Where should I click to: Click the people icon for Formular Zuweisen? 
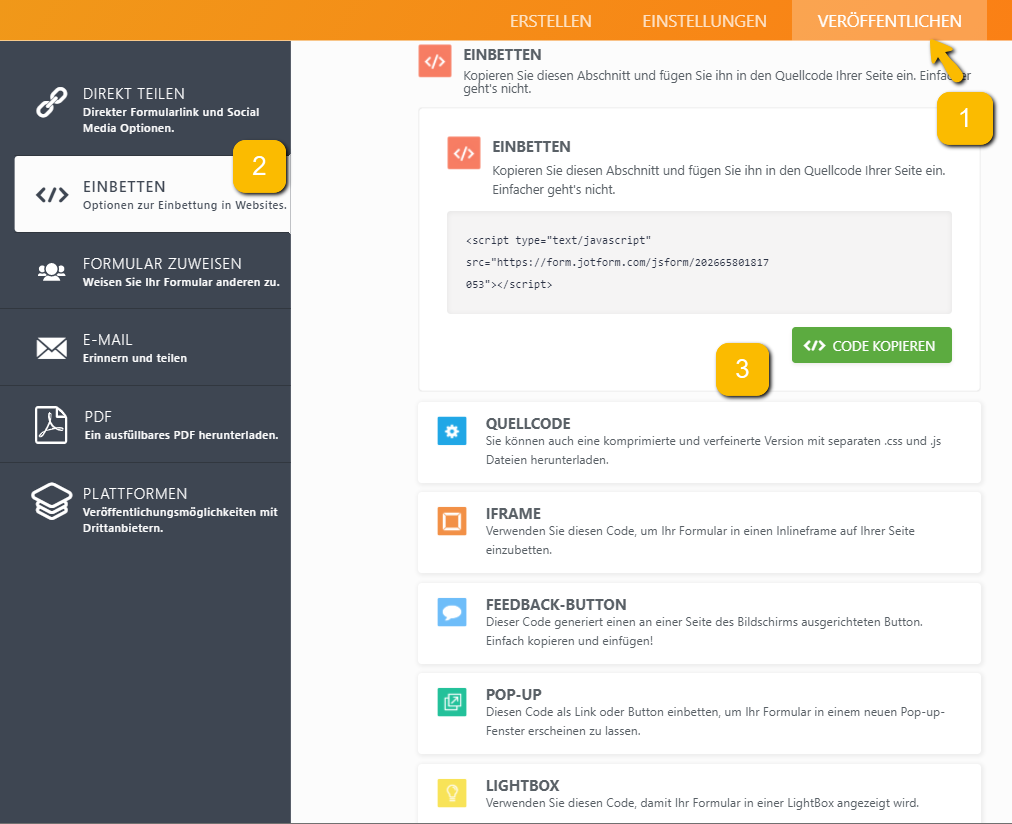coord(51,271)
